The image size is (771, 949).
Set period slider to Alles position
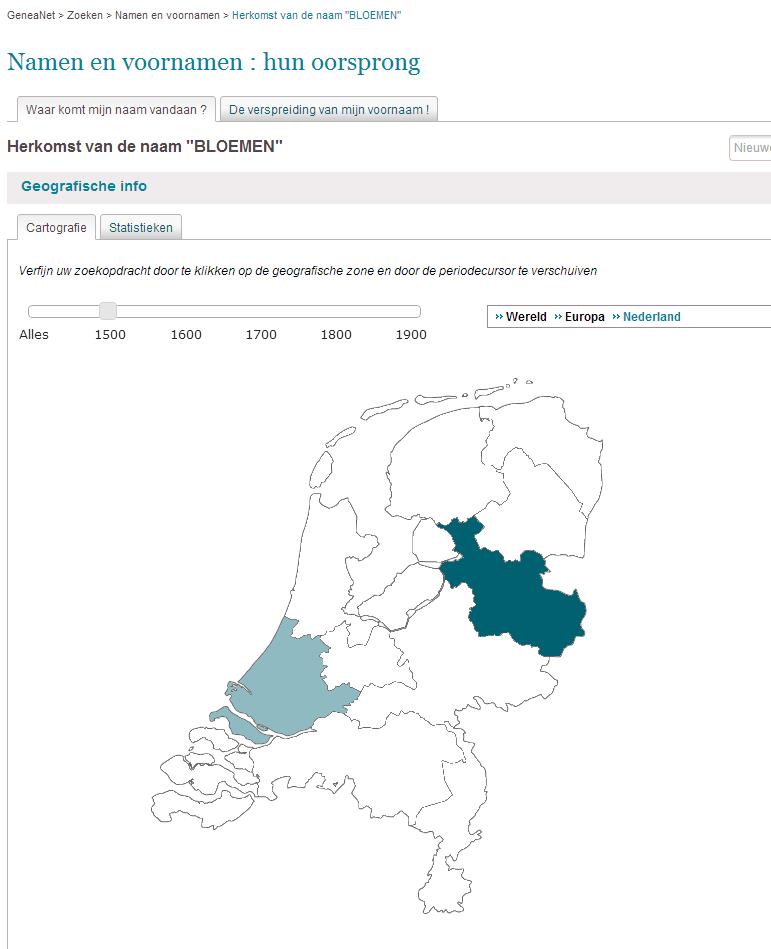click(x=33, y=311)
